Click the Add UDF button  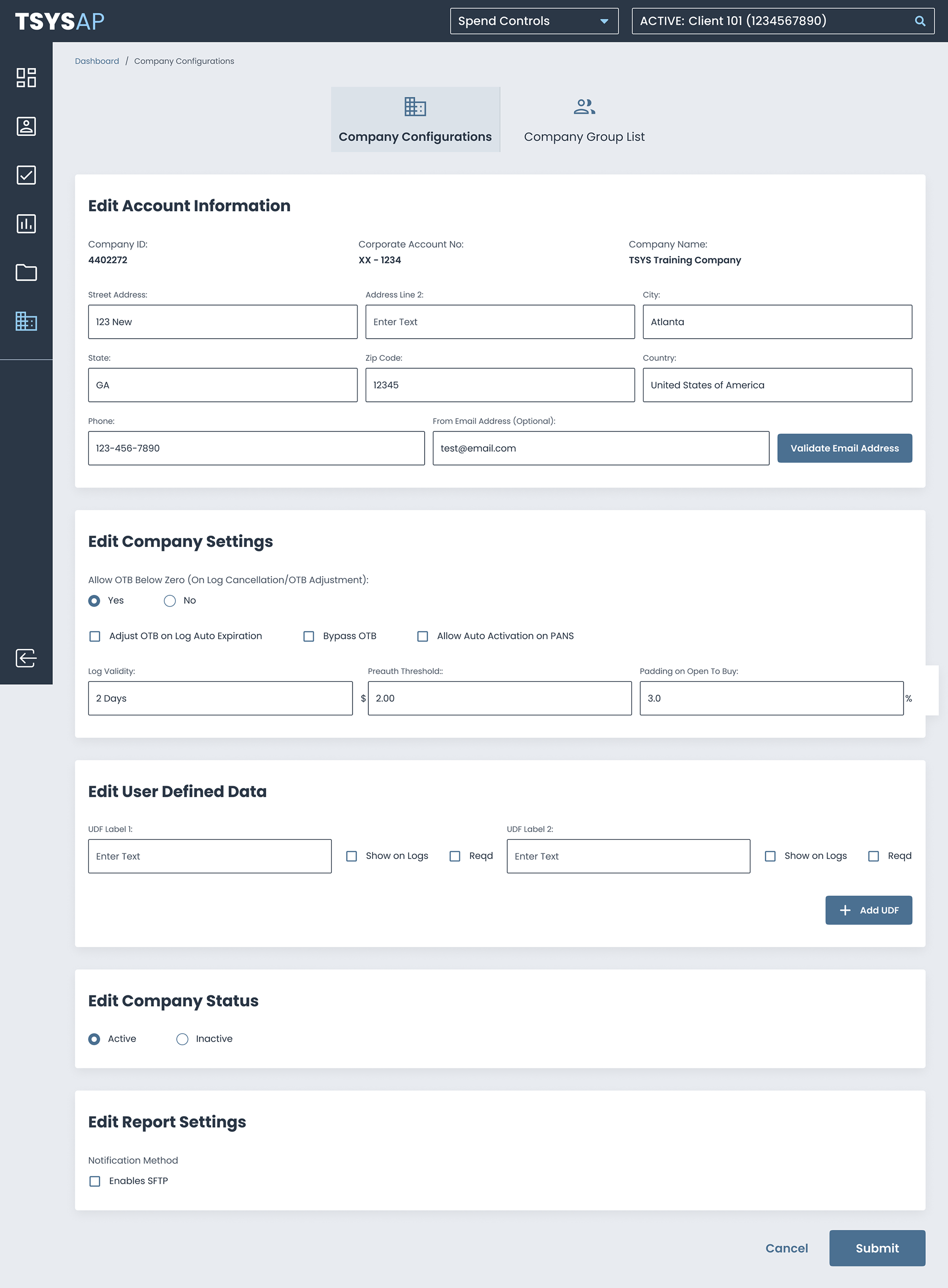point(868,910)
